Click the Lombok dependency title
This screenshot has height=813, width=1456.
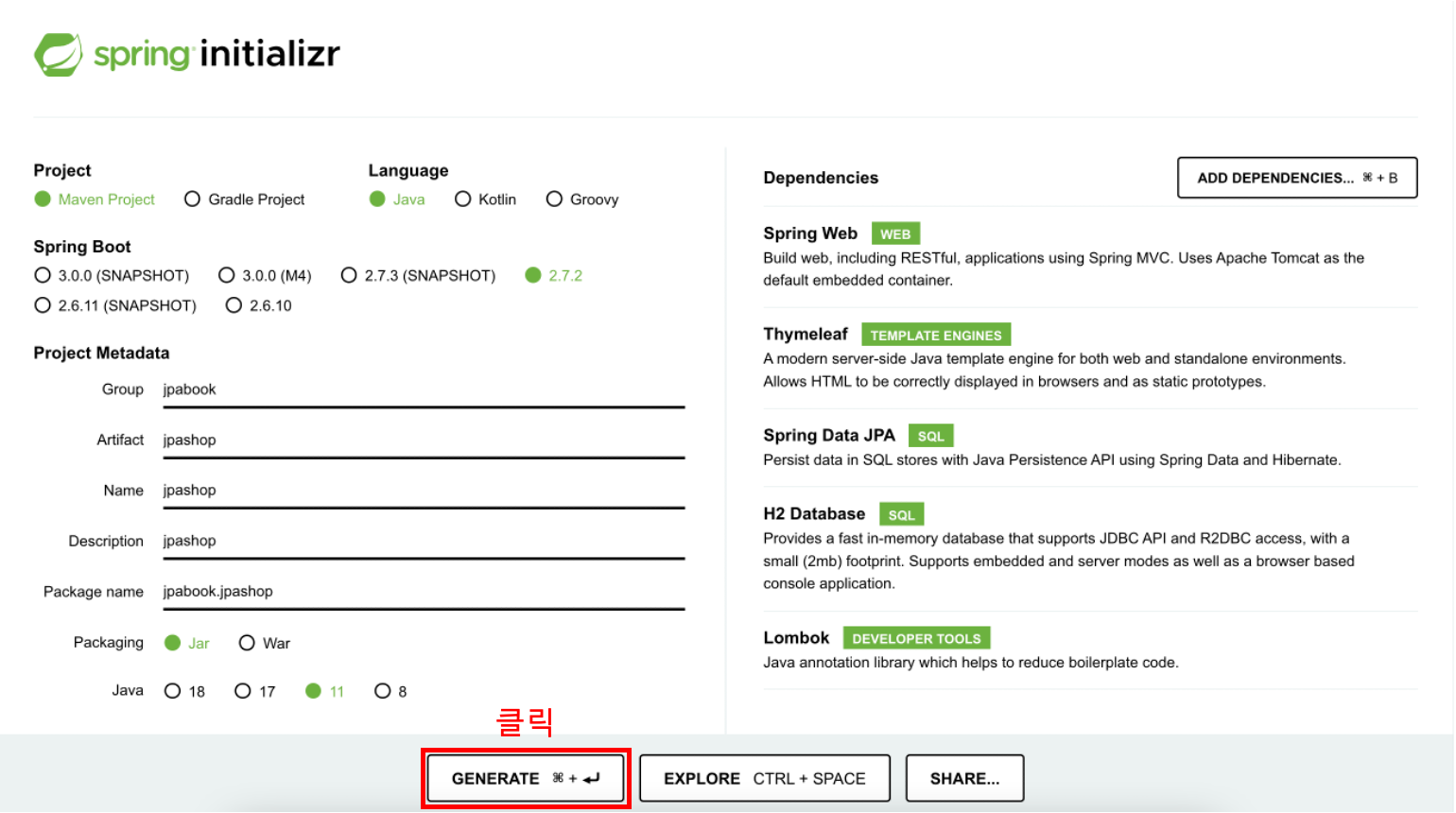pyautogui.click(x=796, y=637)
